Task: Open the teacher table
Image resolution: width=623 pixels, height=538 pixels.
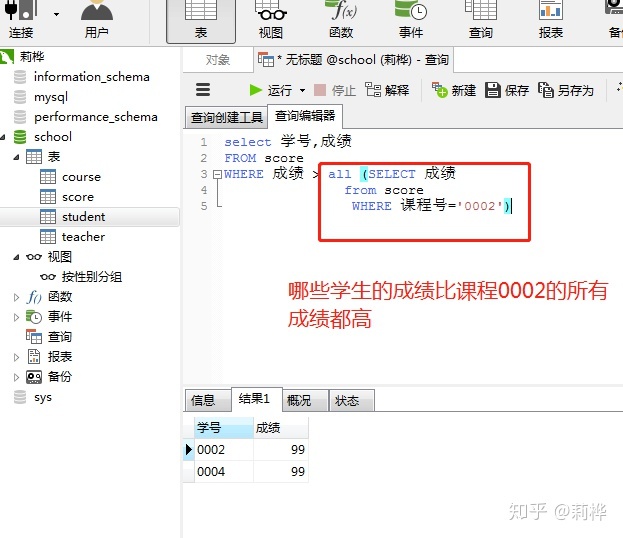Action: [83, 237]
